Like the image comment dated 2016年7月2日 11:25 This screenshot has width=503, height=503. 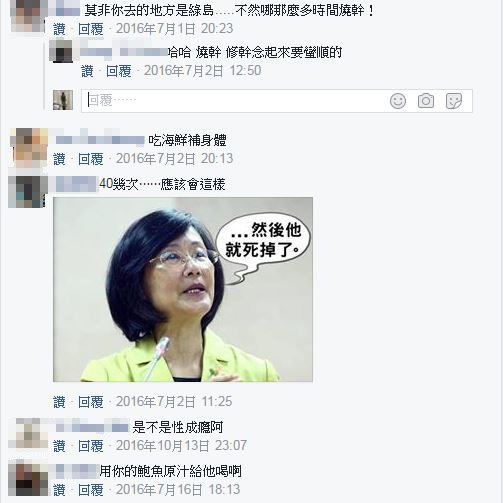tap(59, 402)
